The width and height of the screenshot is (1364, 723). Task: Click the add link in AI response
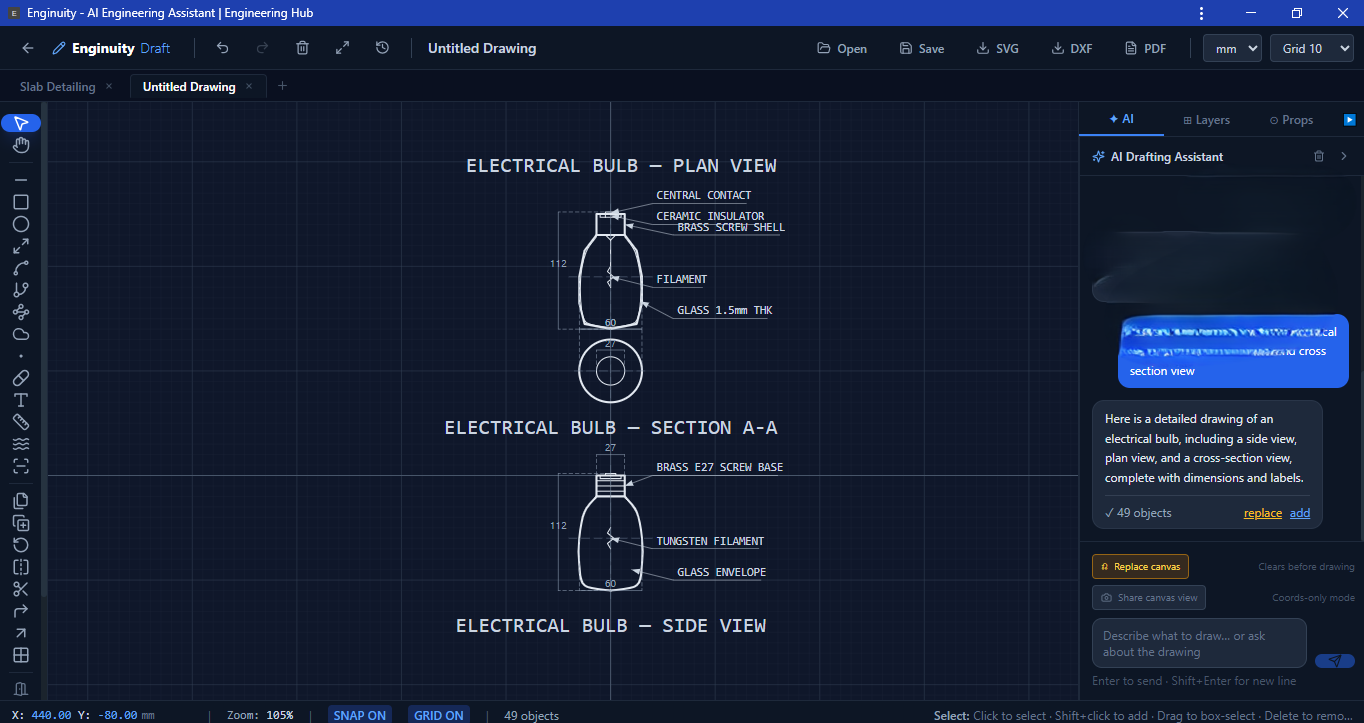1300,513
